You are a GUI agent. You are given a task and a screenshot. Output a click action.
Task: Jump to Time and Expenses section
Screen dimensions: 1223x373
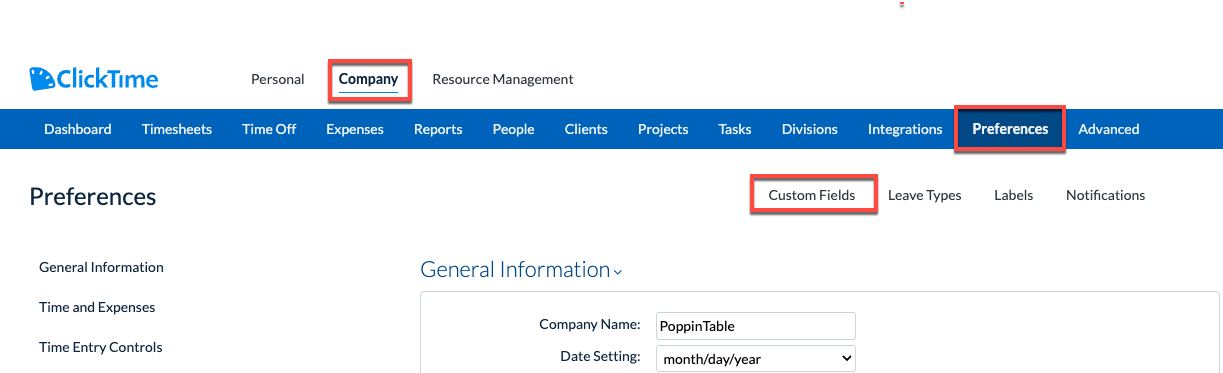(97, 307)
